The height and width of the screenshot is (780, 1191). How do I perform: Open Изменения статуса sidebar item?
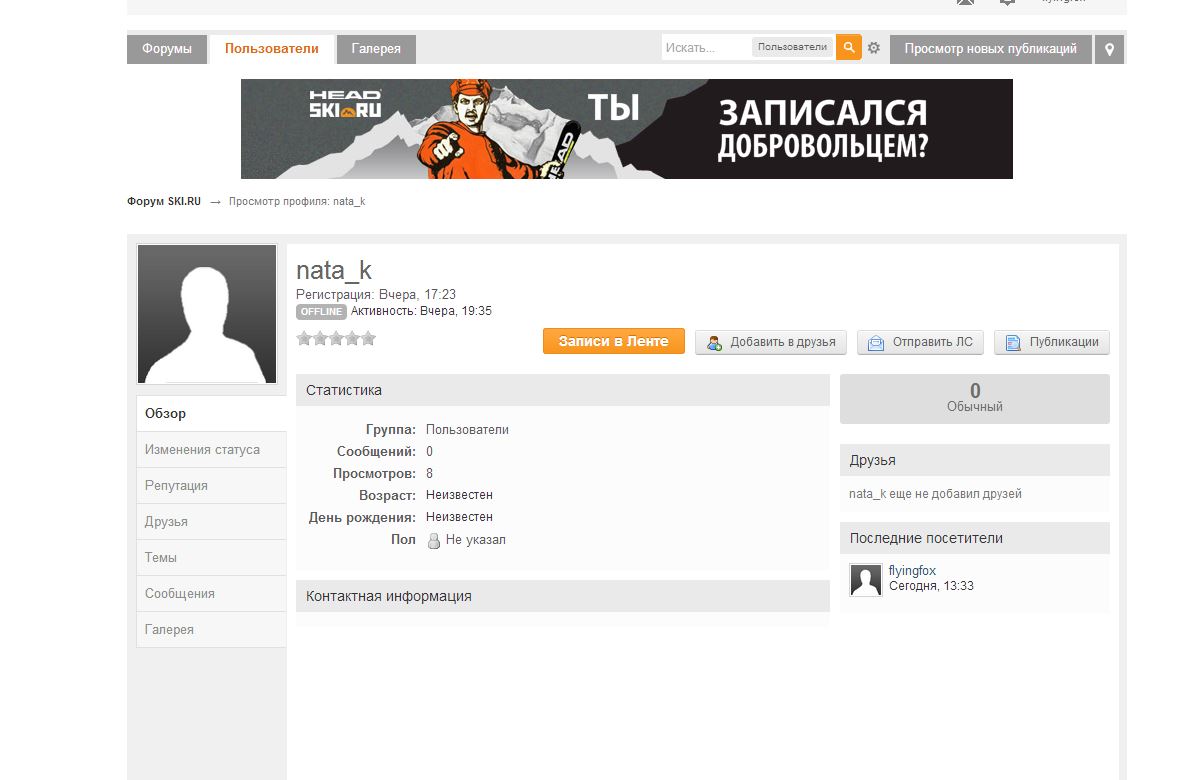coord(211,450)
